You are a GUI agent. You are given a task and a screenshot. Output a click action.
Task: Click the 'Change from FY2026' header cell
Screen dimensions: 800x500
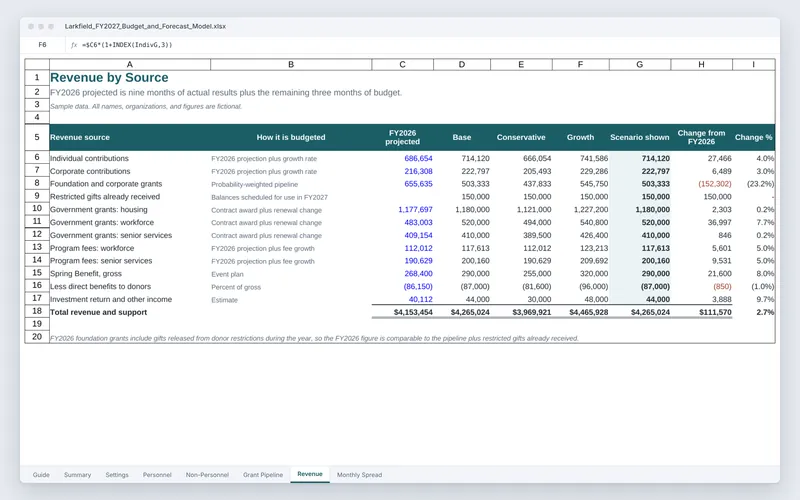pos(701,137)
